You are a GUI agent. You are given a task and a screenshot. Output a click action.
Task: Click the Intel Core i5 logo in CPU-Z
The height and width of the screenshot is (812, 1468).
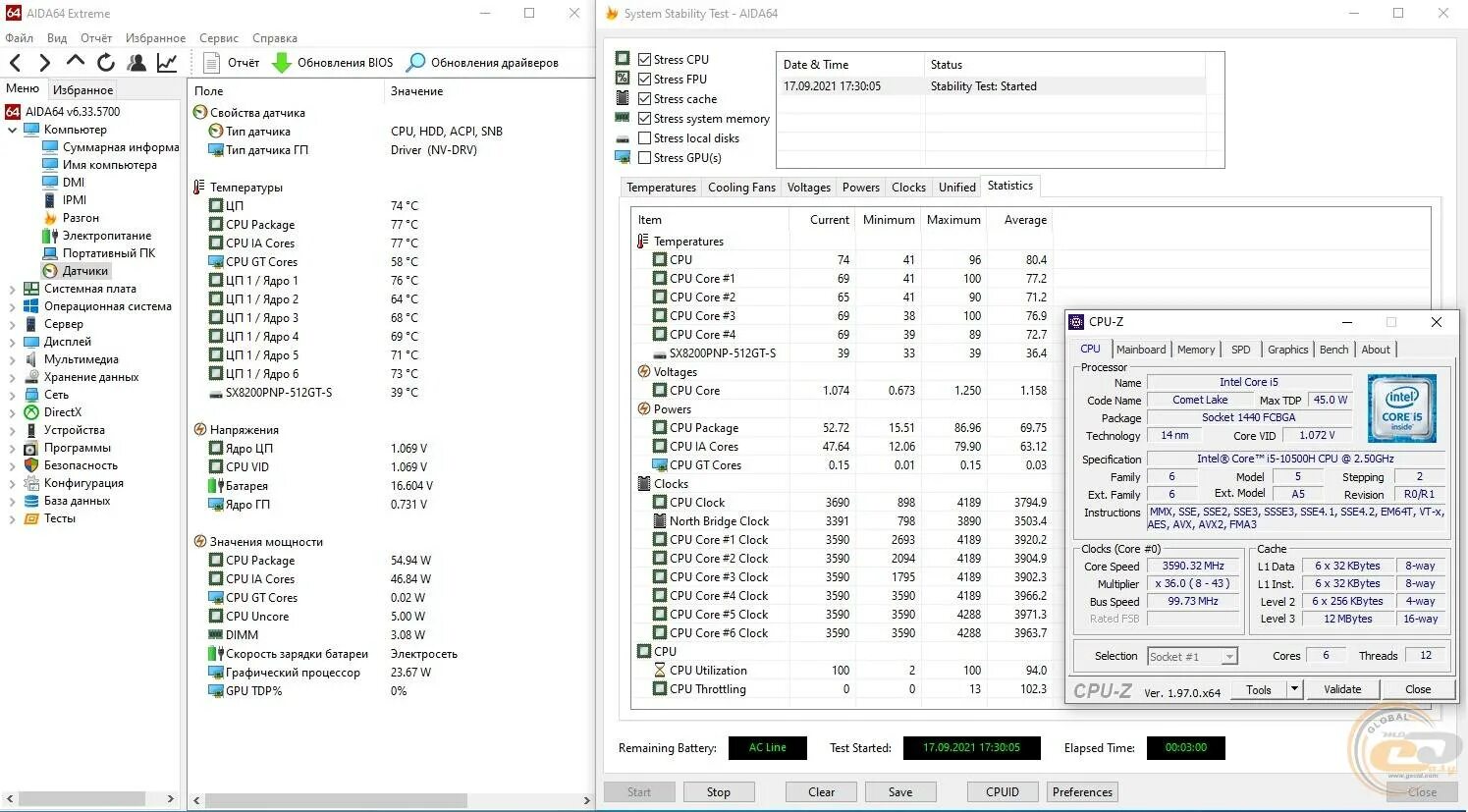click(x=1401, y=408)
